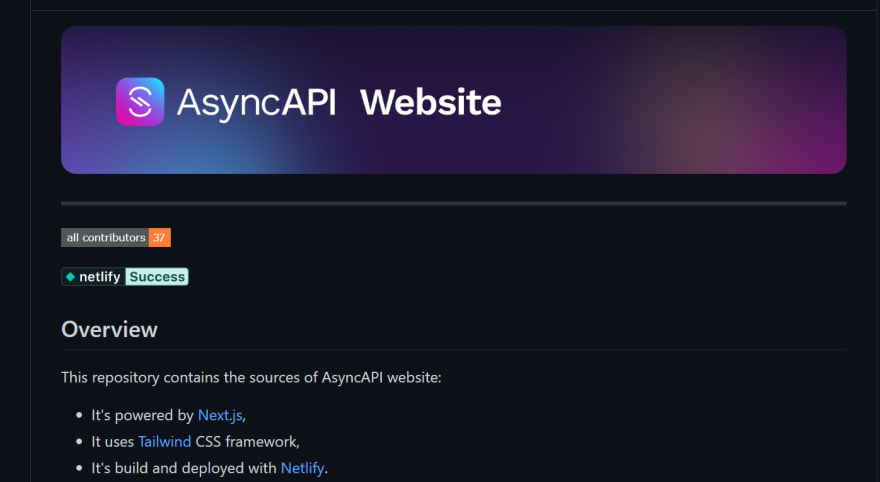
Task: Follow the Next.js link
Action: pyautogui.click(x=220, y=415)
